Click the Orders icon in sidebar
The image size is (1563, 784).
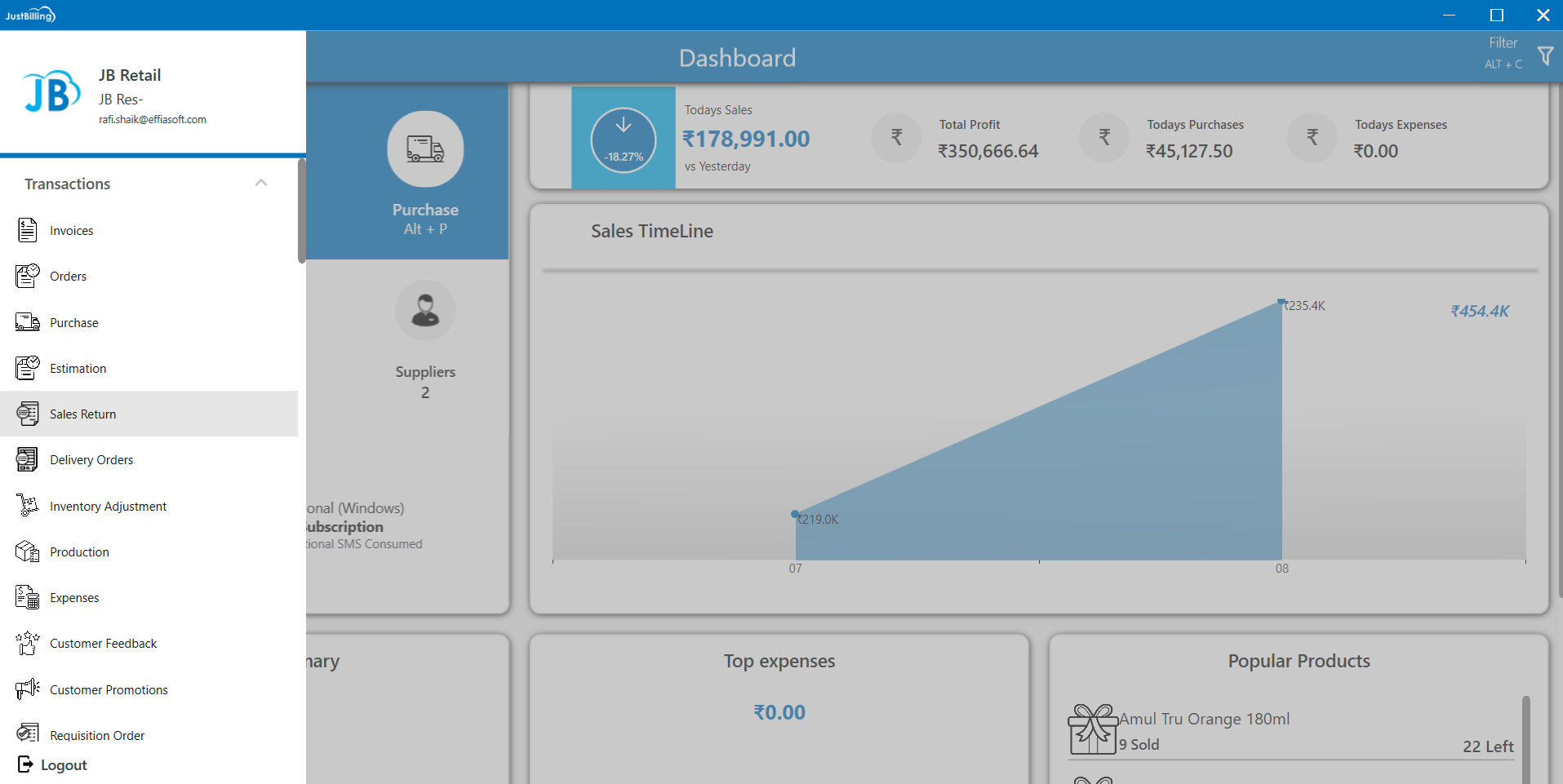[27, 277]
